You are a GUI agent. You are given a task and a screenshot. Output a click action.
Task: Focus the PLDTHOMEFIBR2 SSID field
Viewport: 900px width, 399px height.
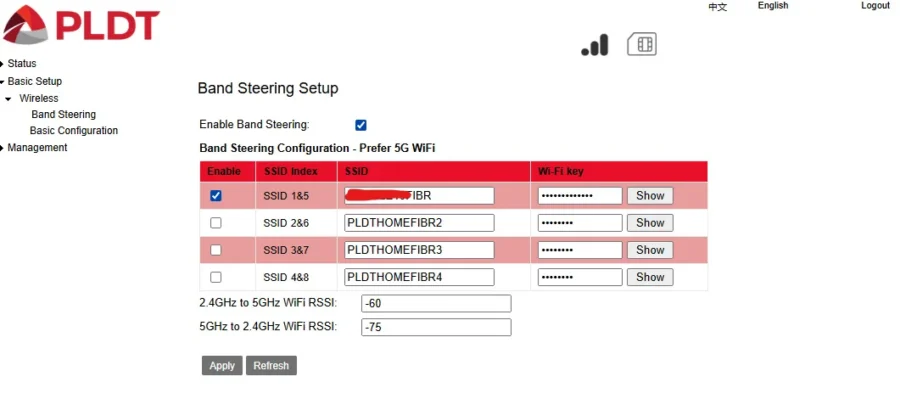coord(419,223)
